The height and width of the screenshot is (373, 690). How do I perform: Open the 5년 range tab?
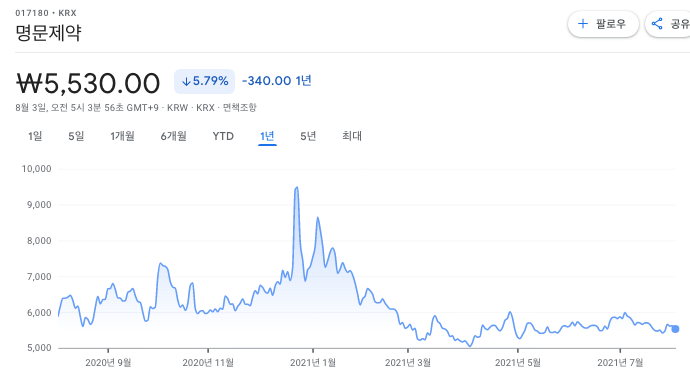[308, 136]
